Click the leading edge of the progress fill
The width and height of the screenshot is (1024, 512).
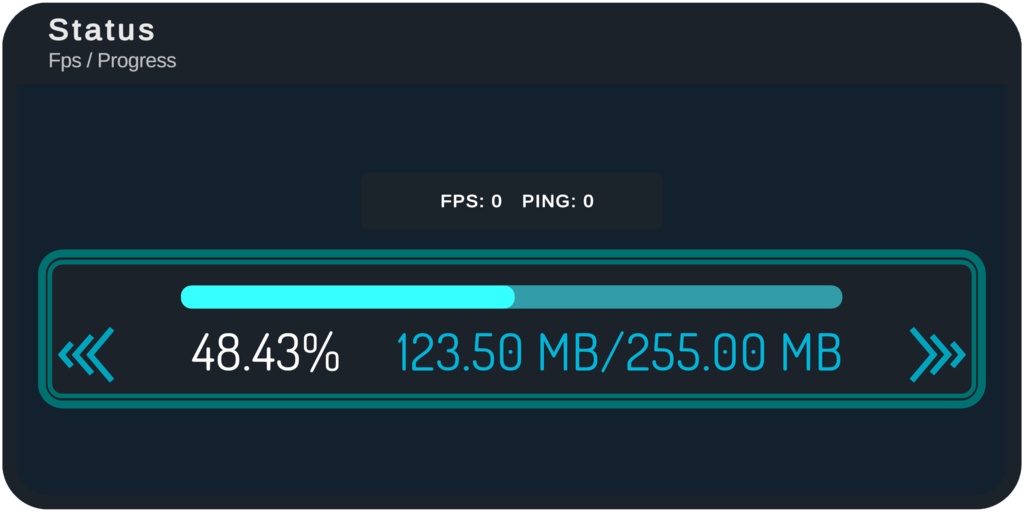(x=510, y=297)
